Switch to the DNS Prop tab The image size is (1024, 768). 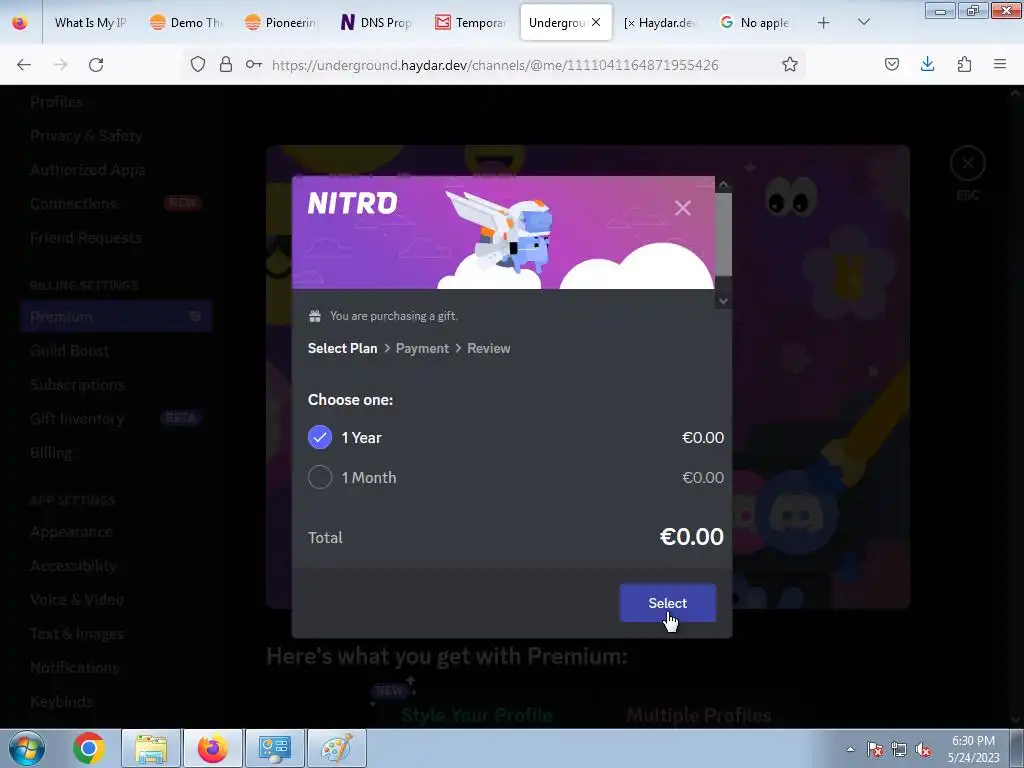click(x=376, y=23)
